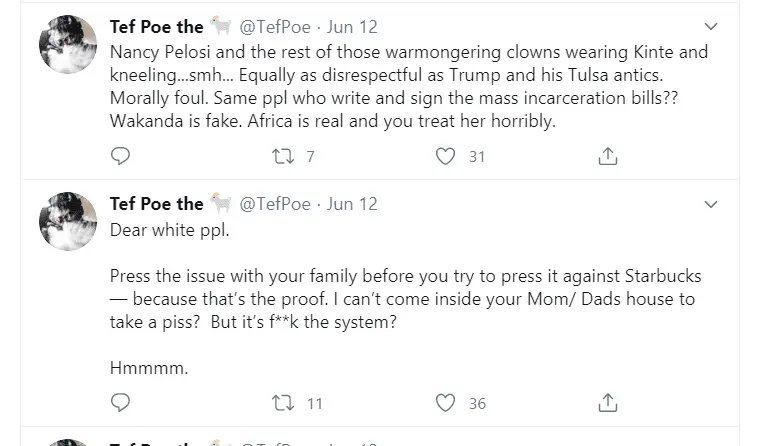Open Jun 12 timestamp on the second tweet
This screenshot has width=764, height=446.
352,204
